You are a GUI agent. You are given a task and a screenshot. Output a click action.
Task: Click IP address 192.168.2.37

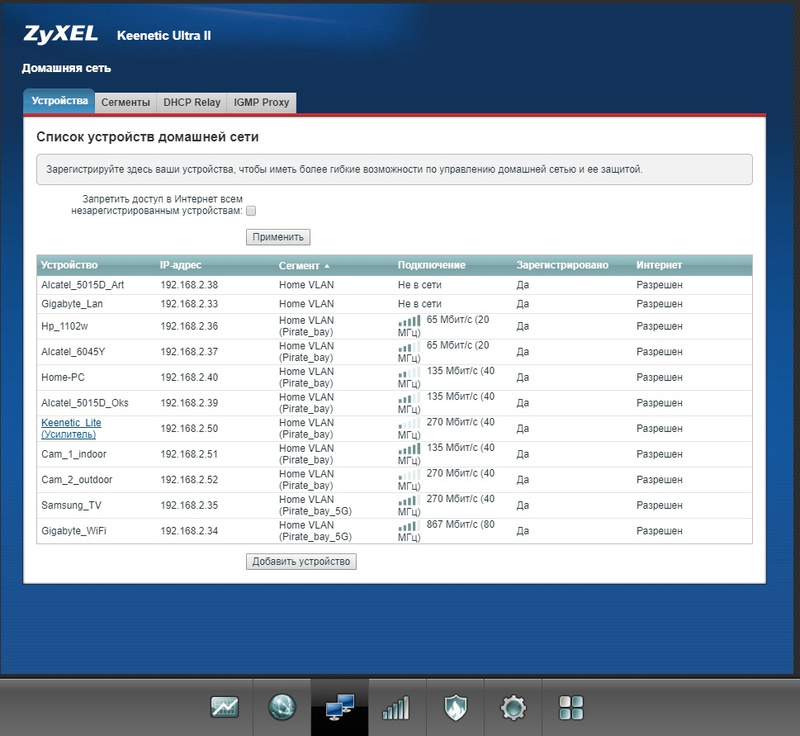click(189, 351)
